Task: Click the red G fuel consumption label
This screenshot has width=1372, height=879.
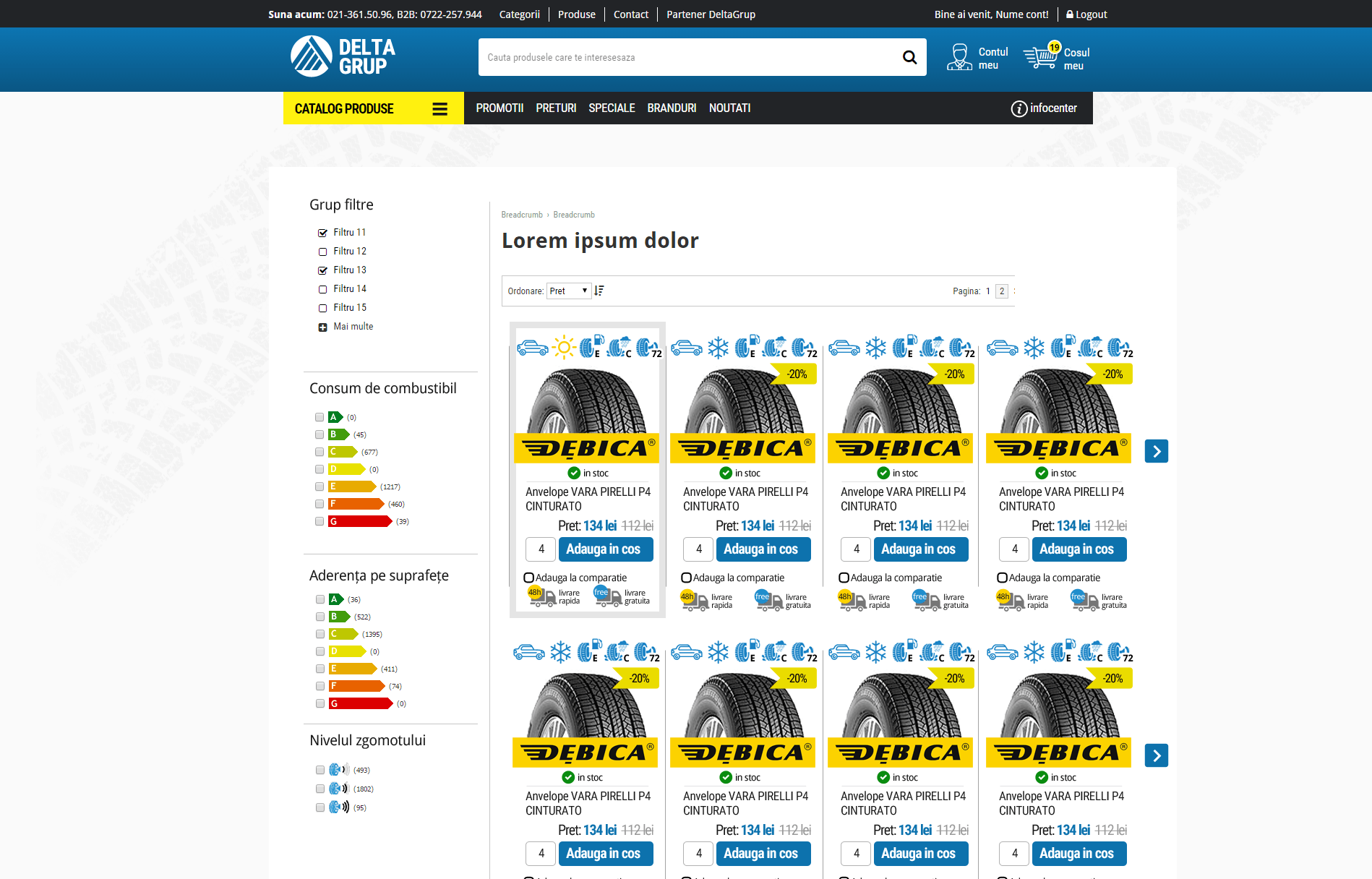Action: click(x=360, y=521)
